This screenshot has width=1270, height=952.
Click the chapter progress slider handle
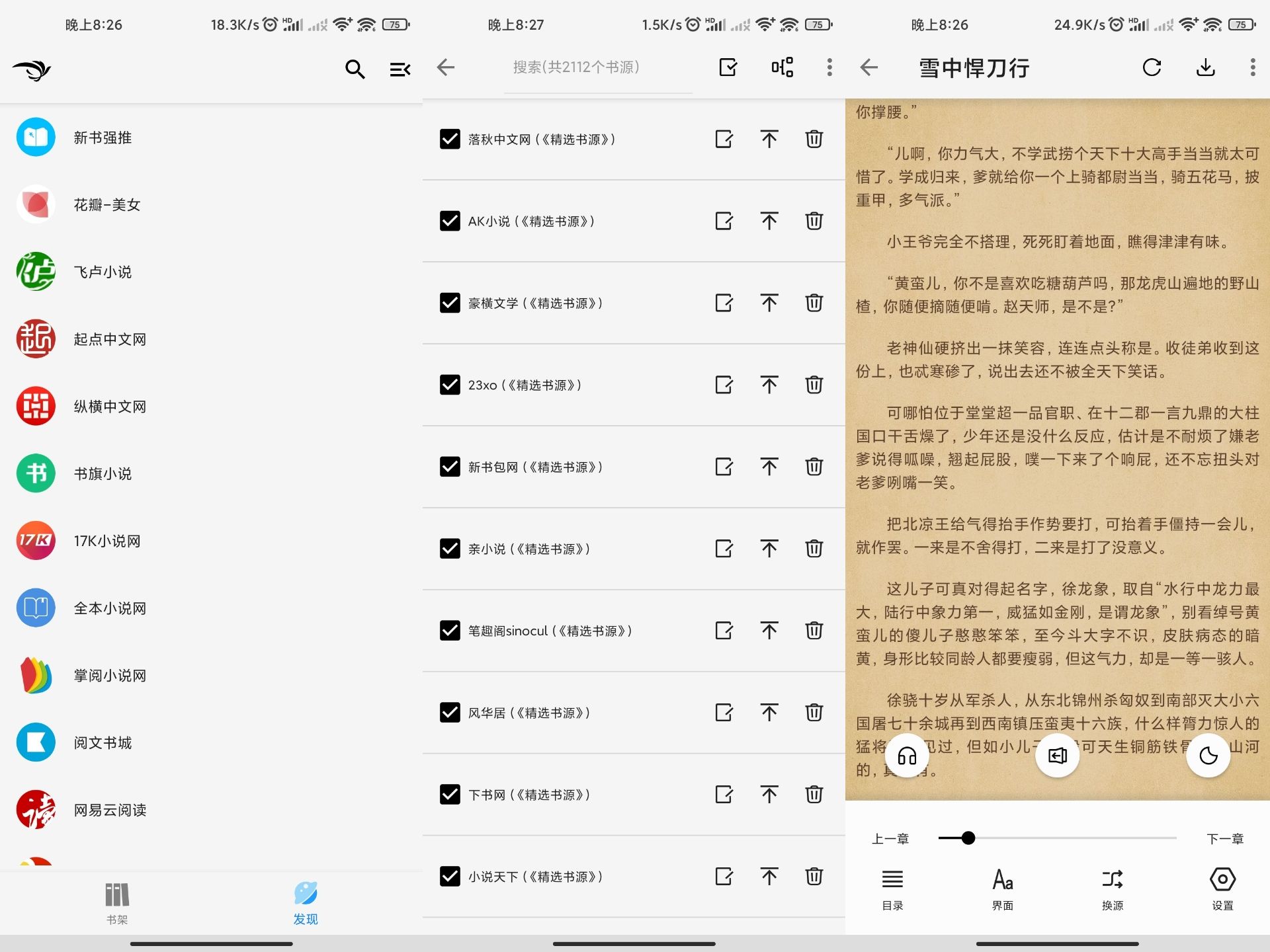[x=968, y=838]
